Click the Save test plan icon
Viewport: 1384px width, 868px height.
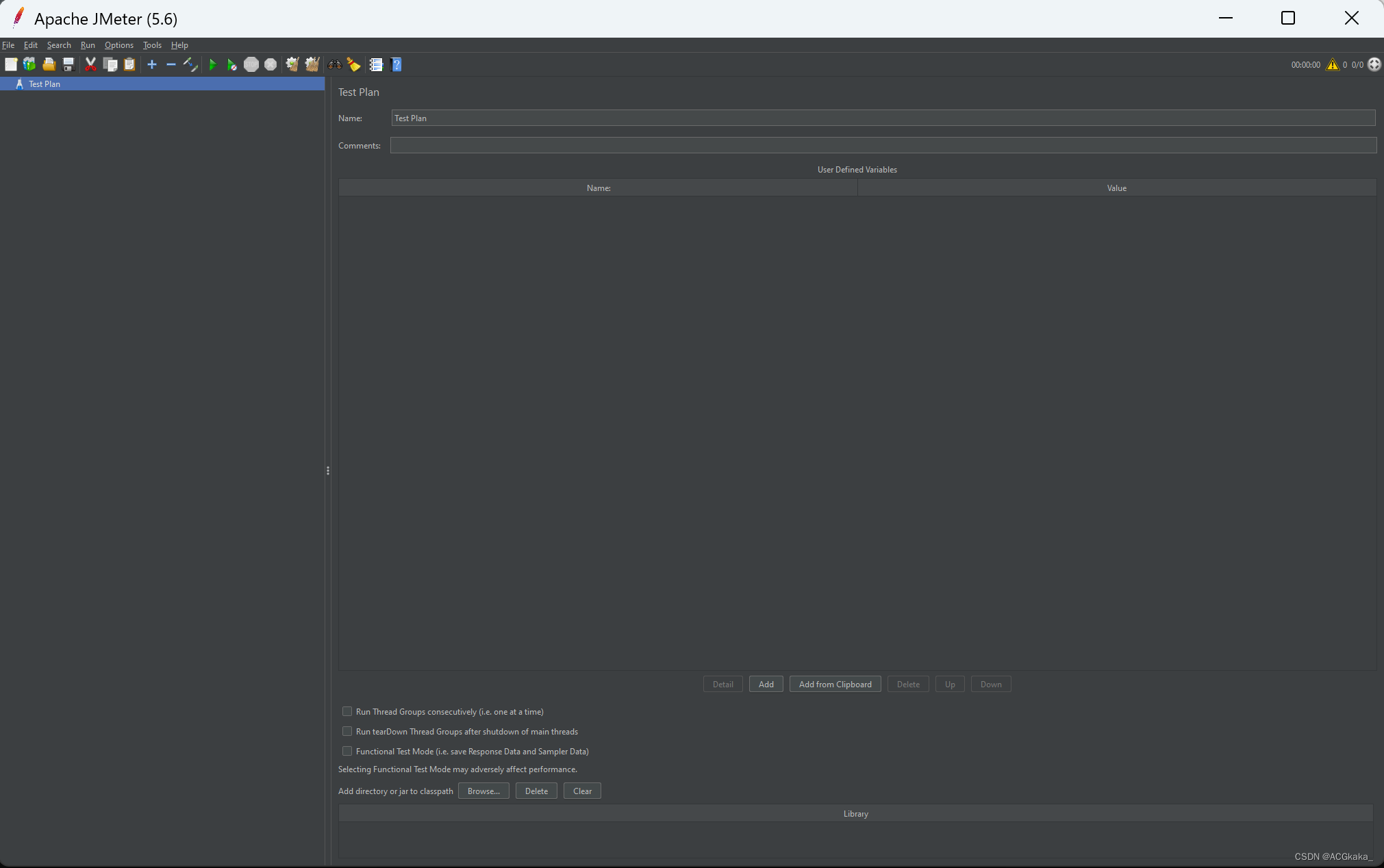68,65
